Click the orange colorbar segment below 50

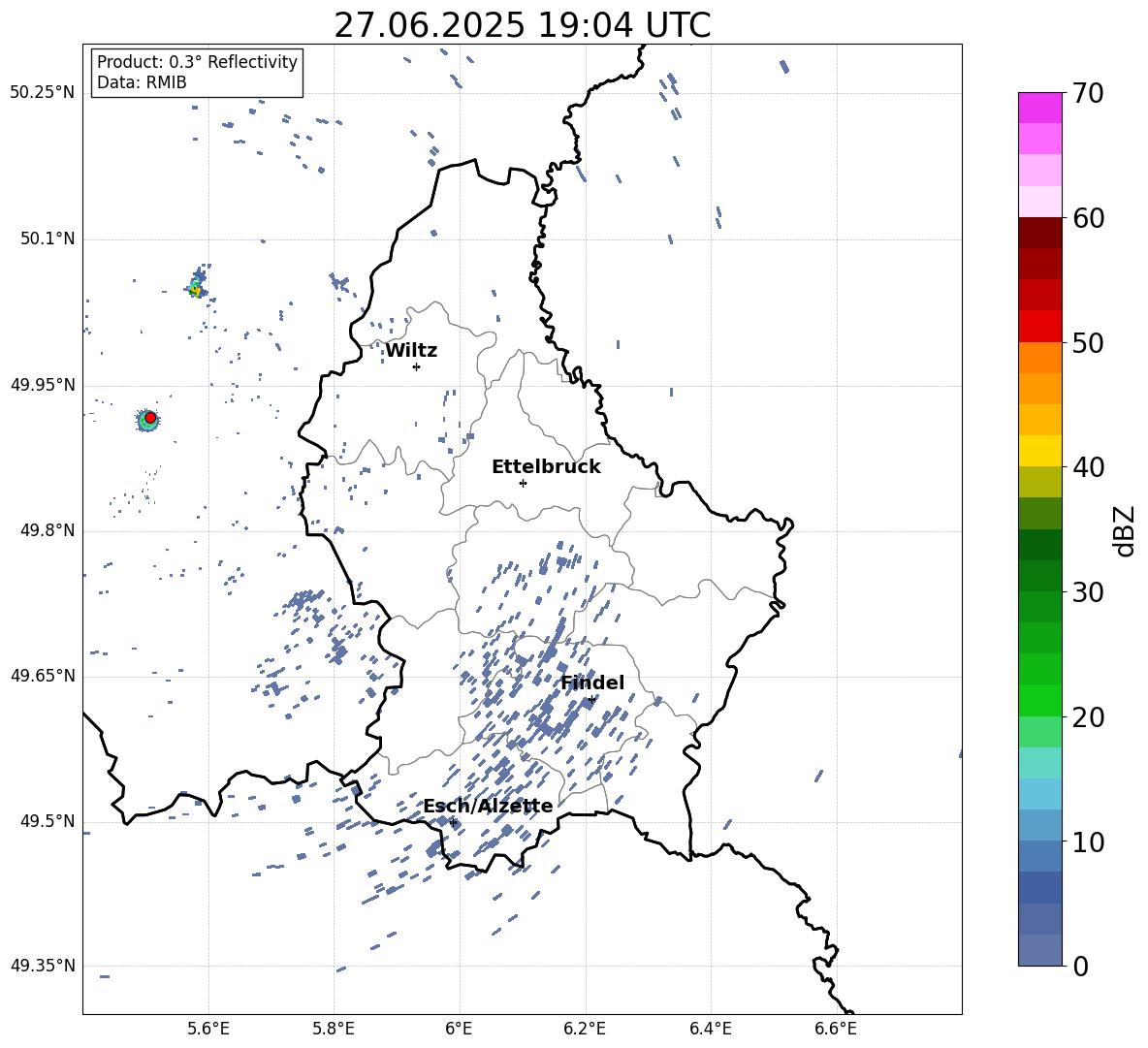point(1039,358)
